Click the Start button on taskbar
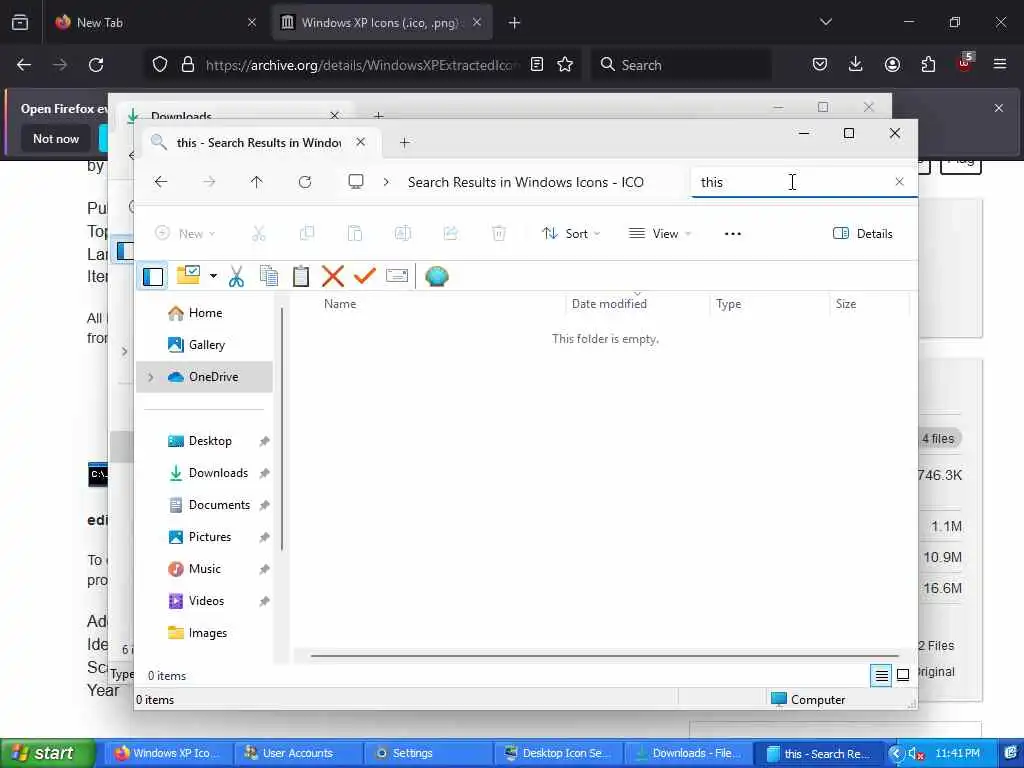The height and width of the screenshot is (768, 1024). 46,754
